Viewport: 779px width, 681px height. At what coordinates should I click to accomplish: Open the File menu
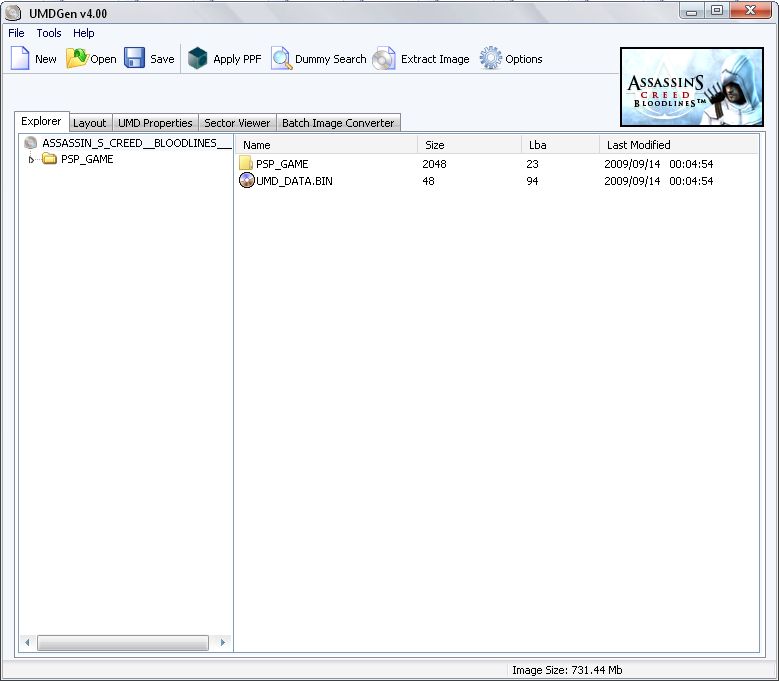point(16,33)
